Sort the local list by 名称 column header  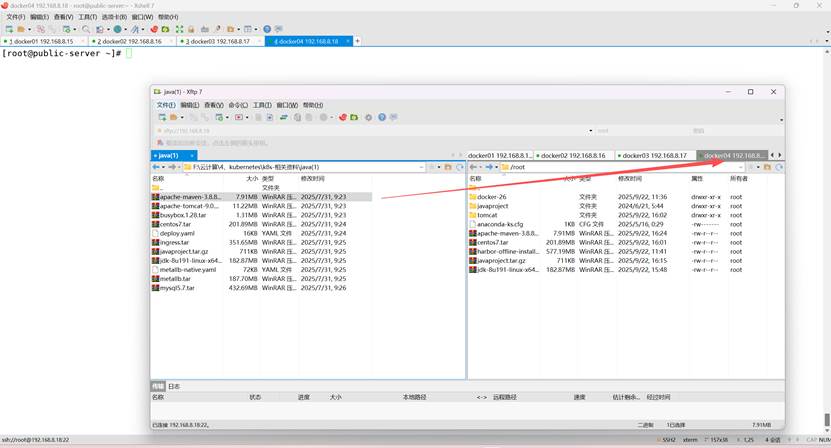click(x=158, y=179)
